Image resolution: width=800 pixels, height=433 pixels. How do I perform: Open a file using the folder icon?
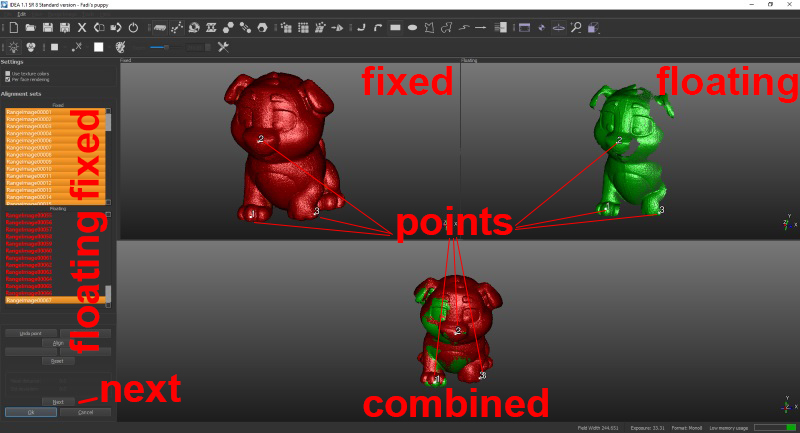[x=31, y=28]
